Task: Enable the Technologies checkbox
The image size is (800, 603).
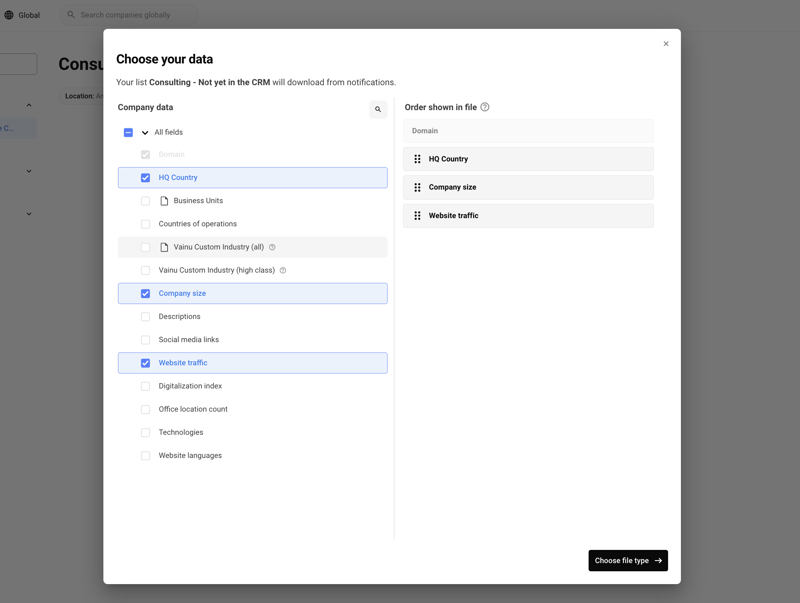Action: tap(145, 433)
